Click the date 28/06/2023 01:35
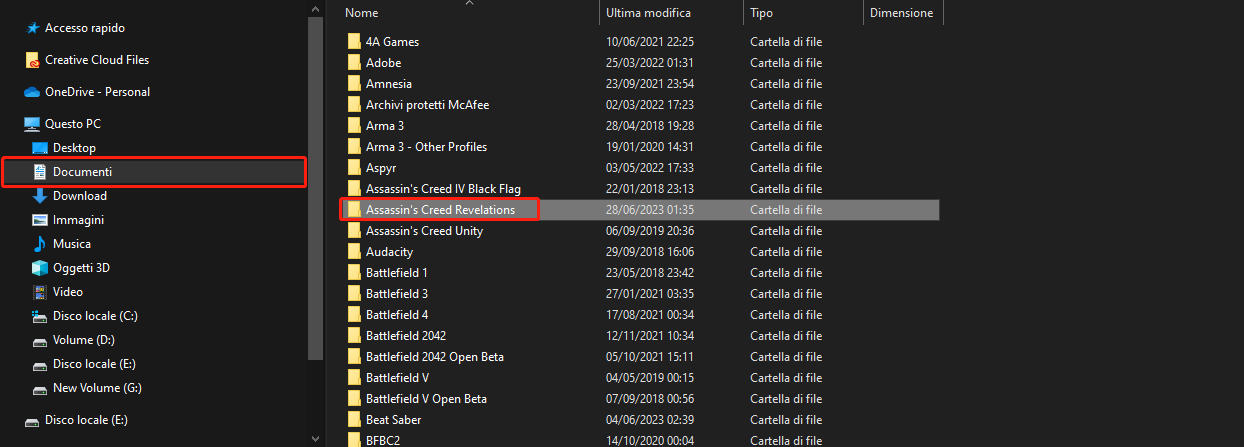This screenshot has width=1244, height=447. [650, 210]
